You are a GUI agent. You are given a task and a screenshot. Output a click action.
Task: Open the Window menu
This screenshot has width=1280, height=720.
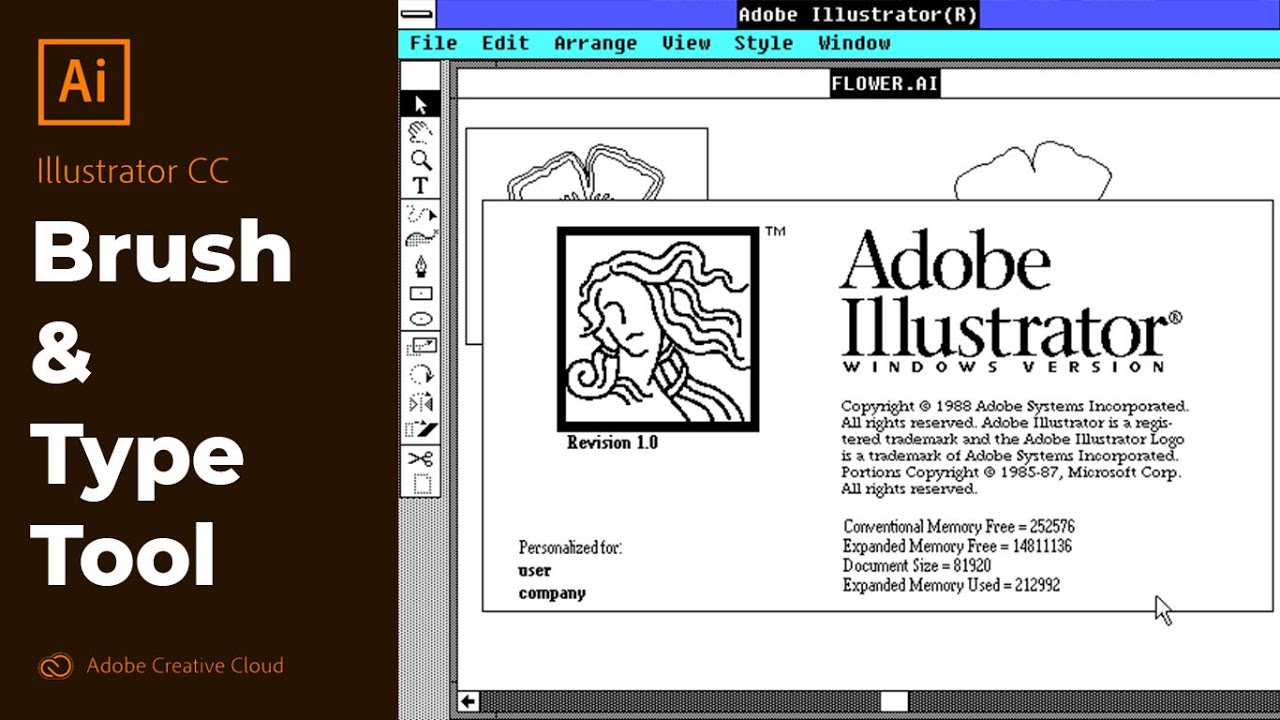[854, 43]
